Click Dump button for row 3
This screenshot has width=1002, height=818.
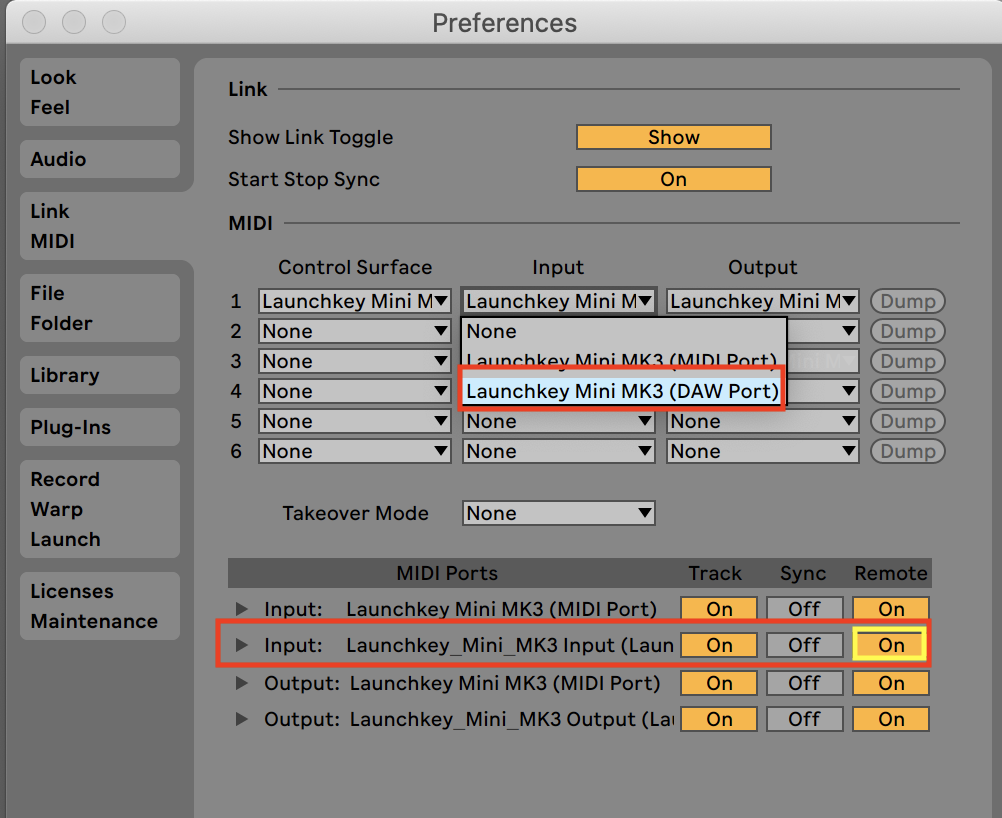tap(907, 361)
